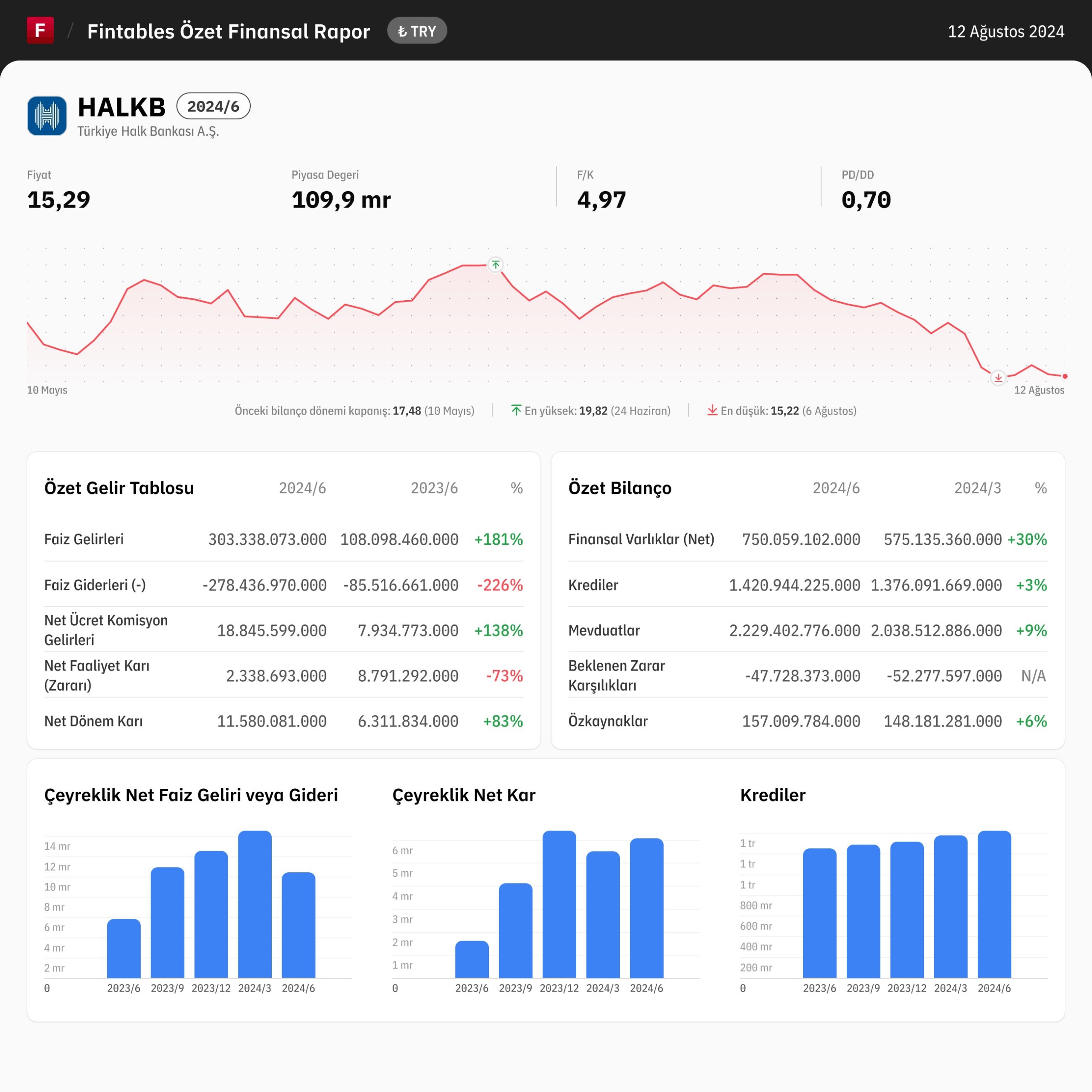The image size is (1092, 1092).
Task: Click the 2023/6 bar in Net Faiz chart
Action: (124, 948)
